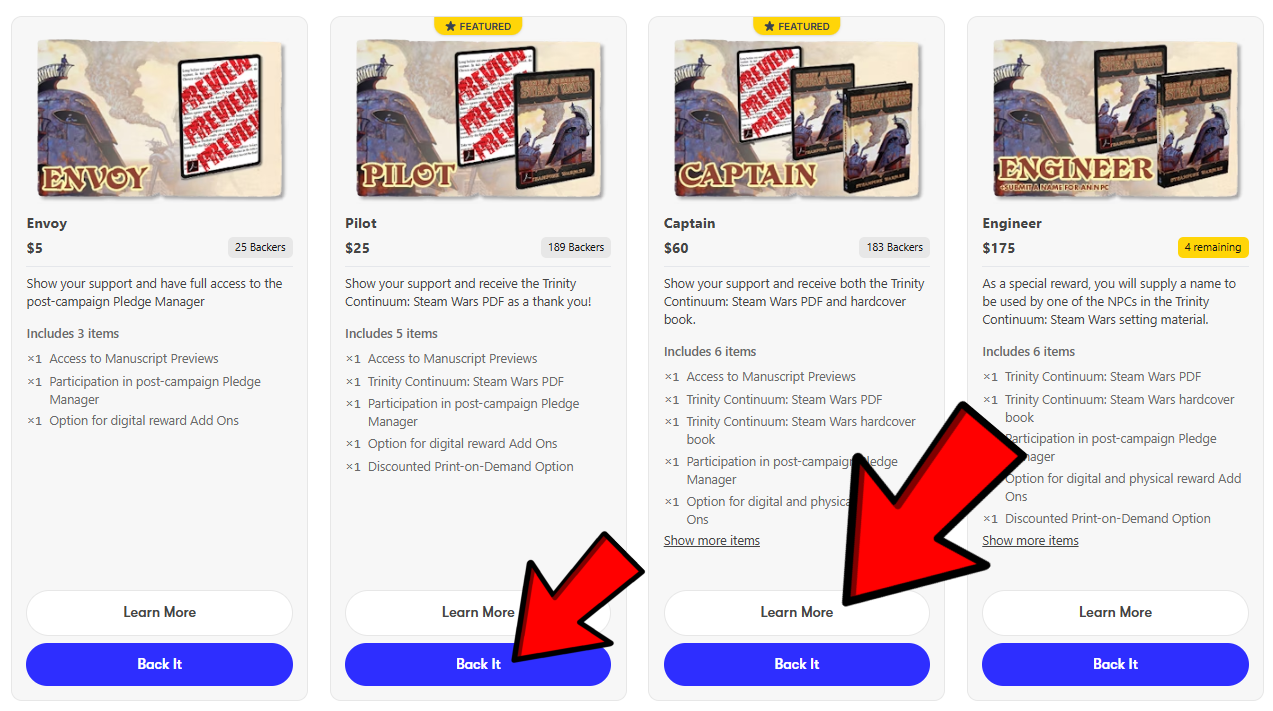
Task: Click Learn More under Captain tier
Action: coord(797,612)
